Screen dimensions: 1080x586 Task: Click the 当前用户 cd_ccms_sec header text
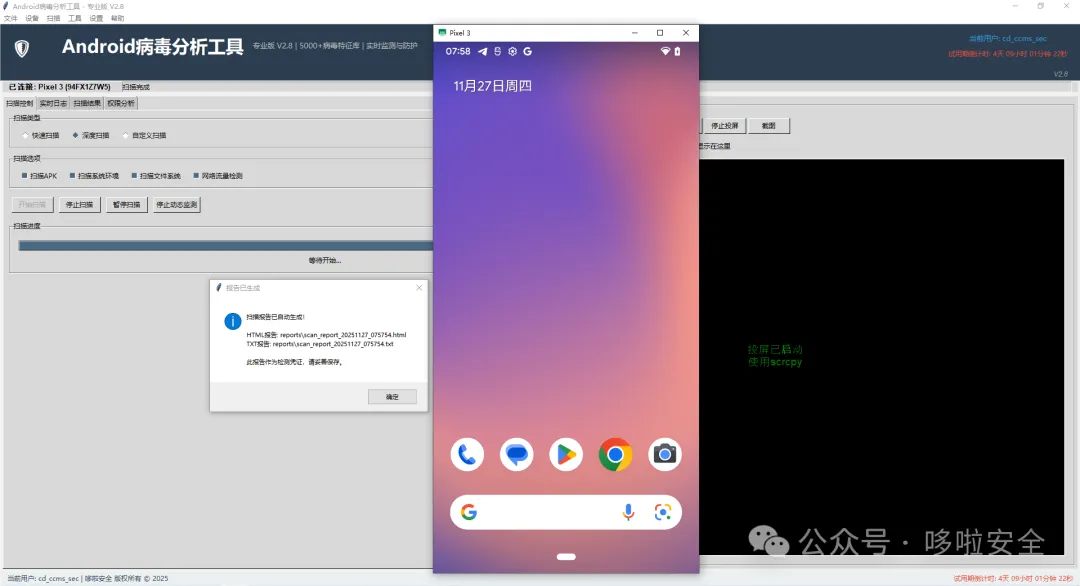(x=1008, y=39)
